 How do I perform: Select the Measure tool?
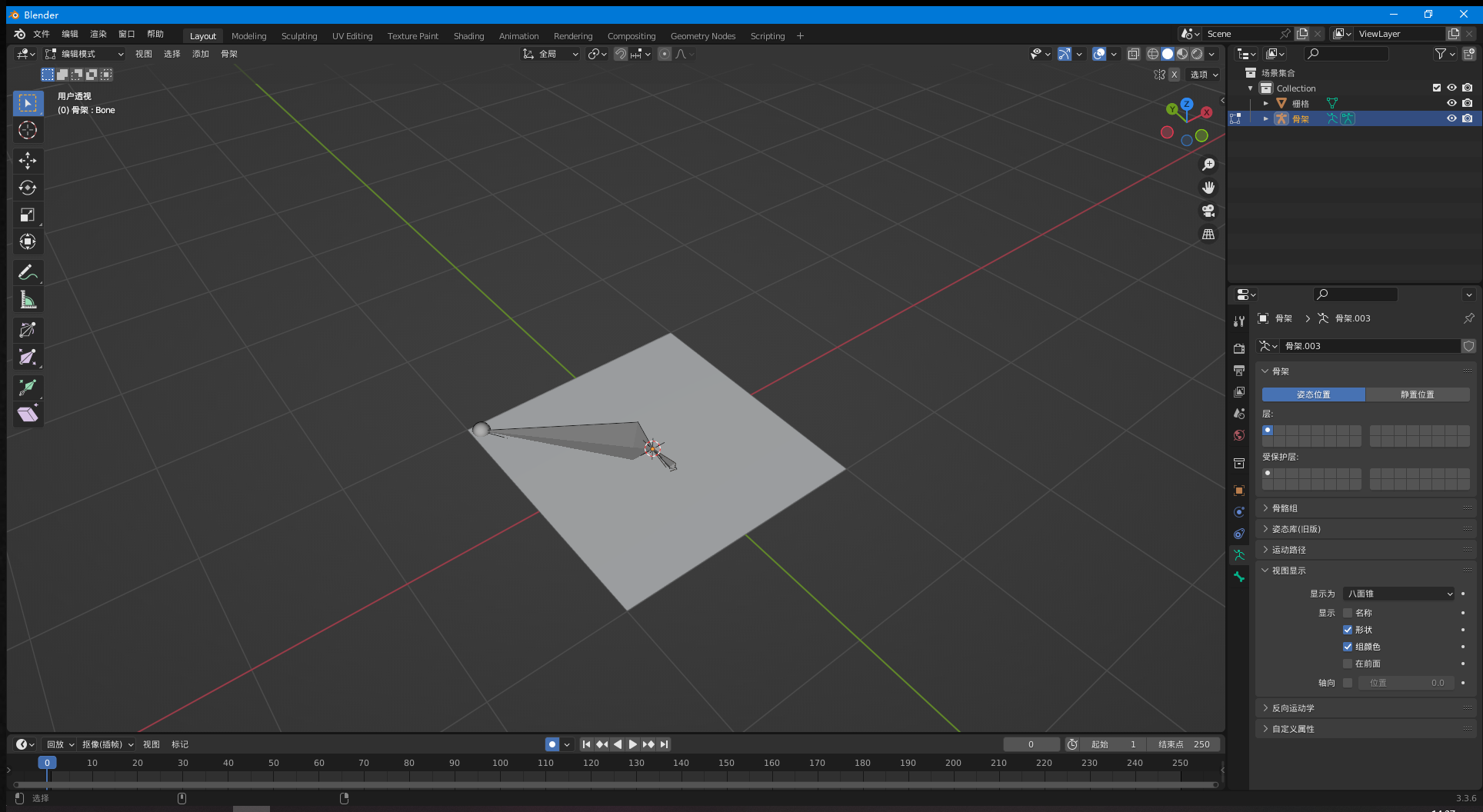(28, 299)
